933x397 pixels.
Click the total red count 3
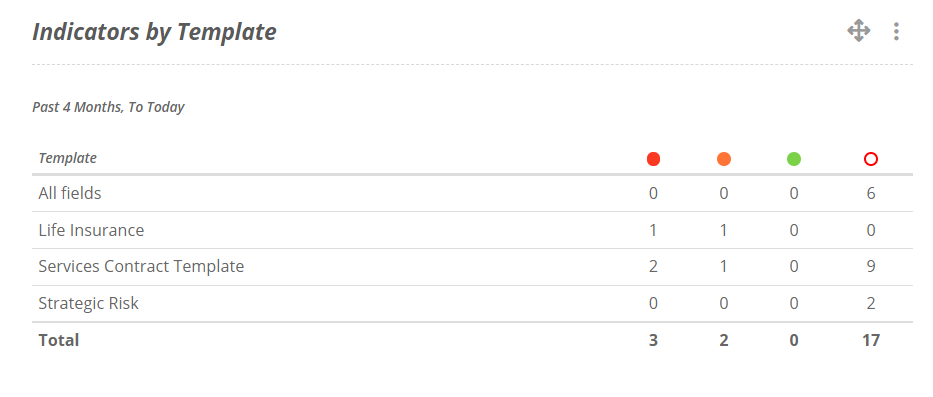653,340
